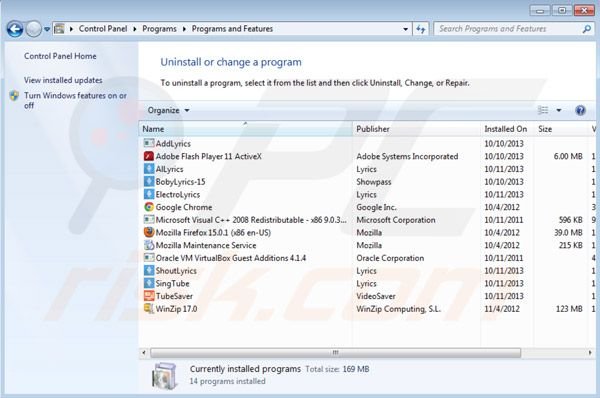The width and height of the screenshot is (600, 398).
Task: Click the Back navigation arrow button
Action: pos(15,29)
